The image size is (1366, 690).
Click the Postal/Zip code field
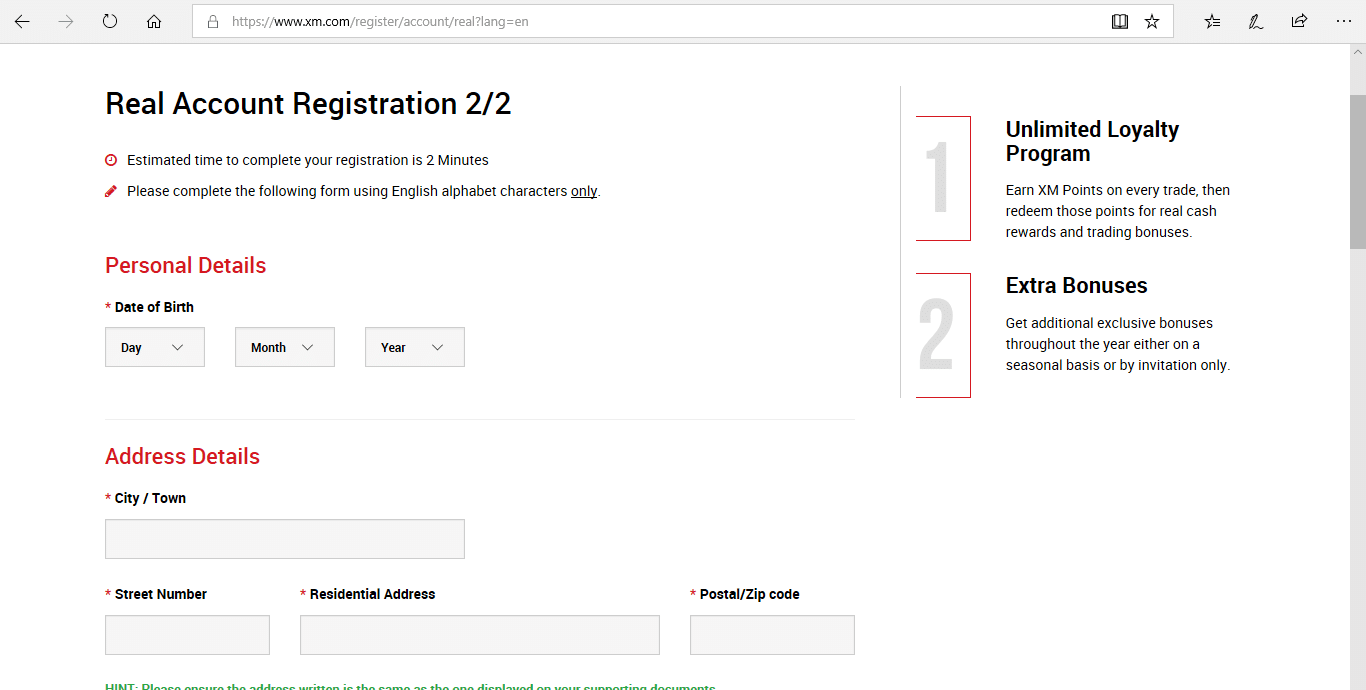771,634
